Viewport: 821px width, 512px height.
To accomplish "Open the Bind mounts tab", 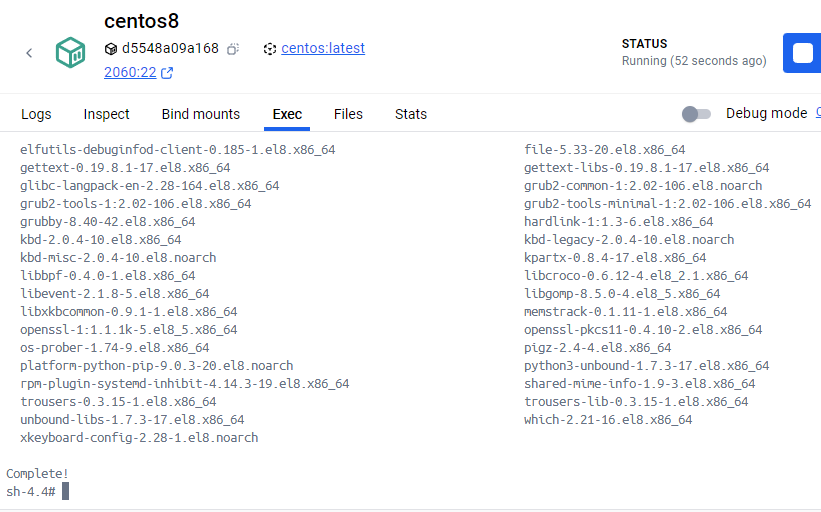I will [201, 114].
